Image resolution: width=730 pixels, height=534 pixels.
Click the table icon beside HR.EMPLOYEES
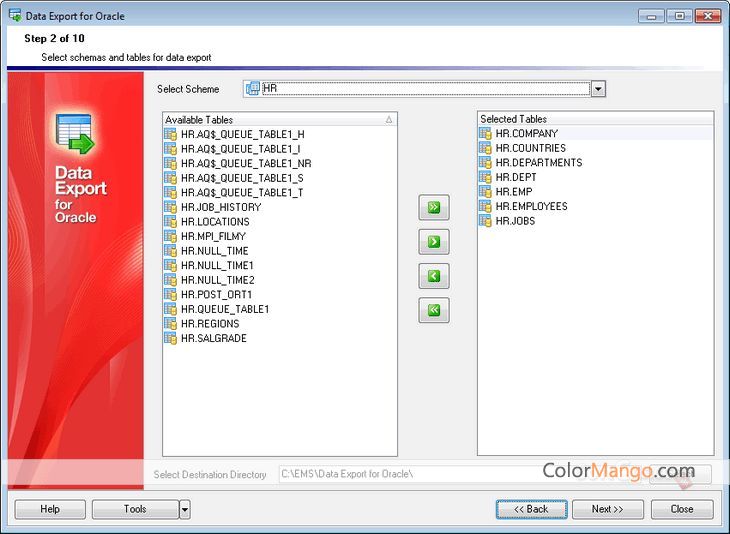pos(485,206)
